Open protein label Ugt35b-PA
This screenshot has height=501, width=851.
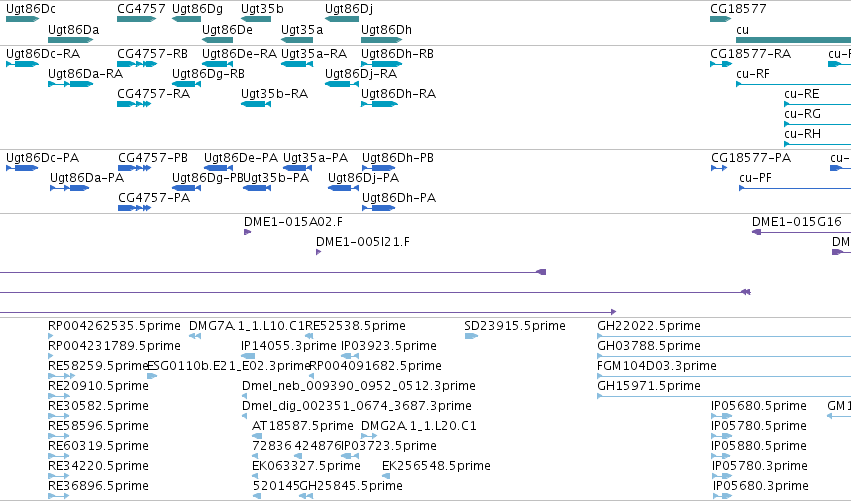pyautogui.click(x=276, y=178)
